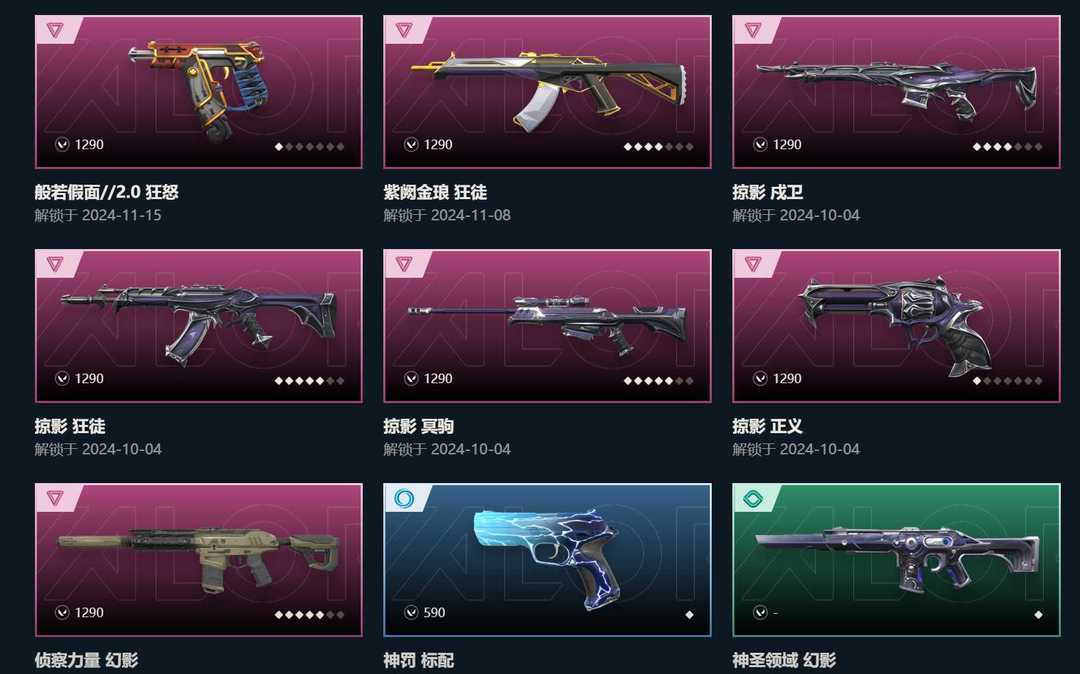Click the 掠影 戍卫 skin title
1080x674 pixels.
click(x=767, y=192)
